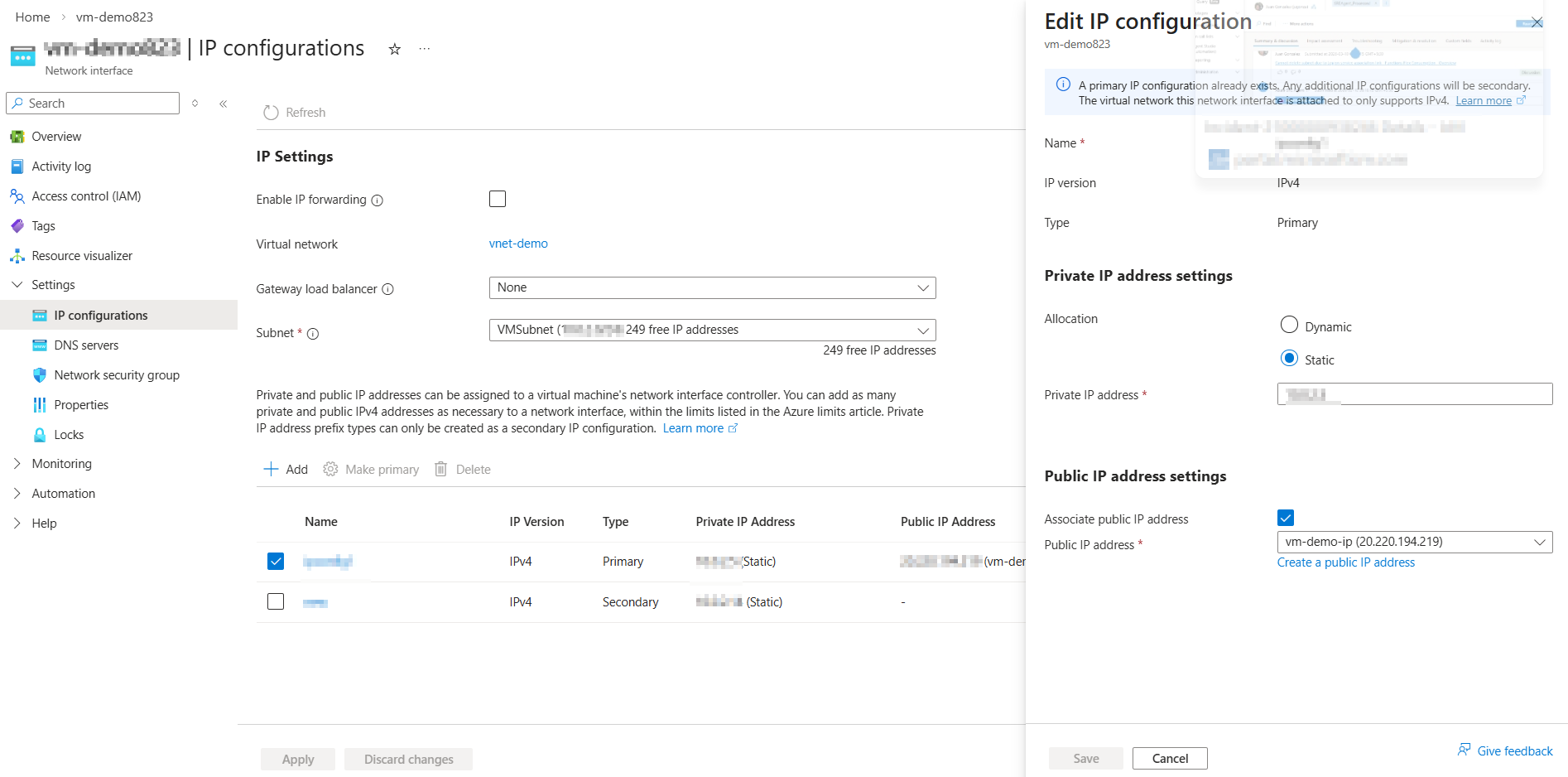1568x777 pixels.
Task: Open the secondary IP configuration name link
Action: click(315, 602)
